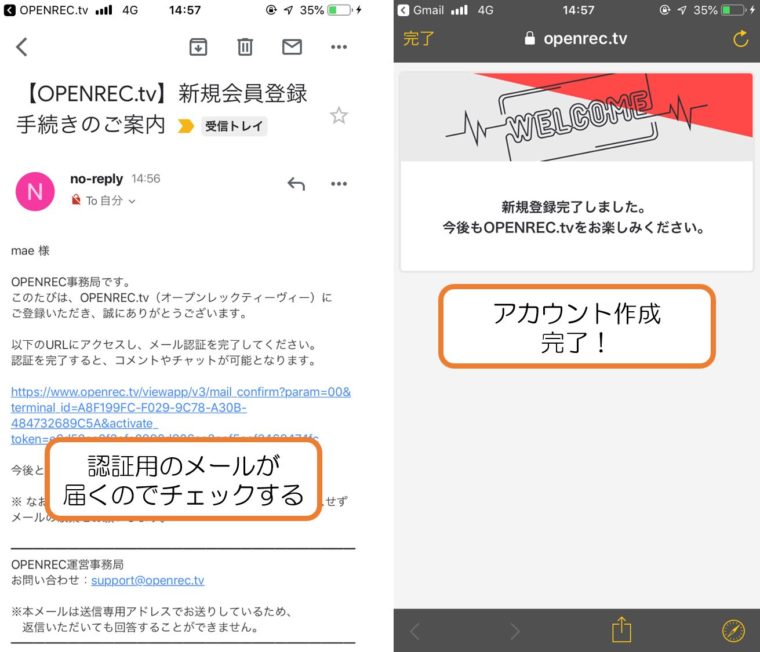Tap the browser back arrow in bottom bar

click(x=415, y=631)
